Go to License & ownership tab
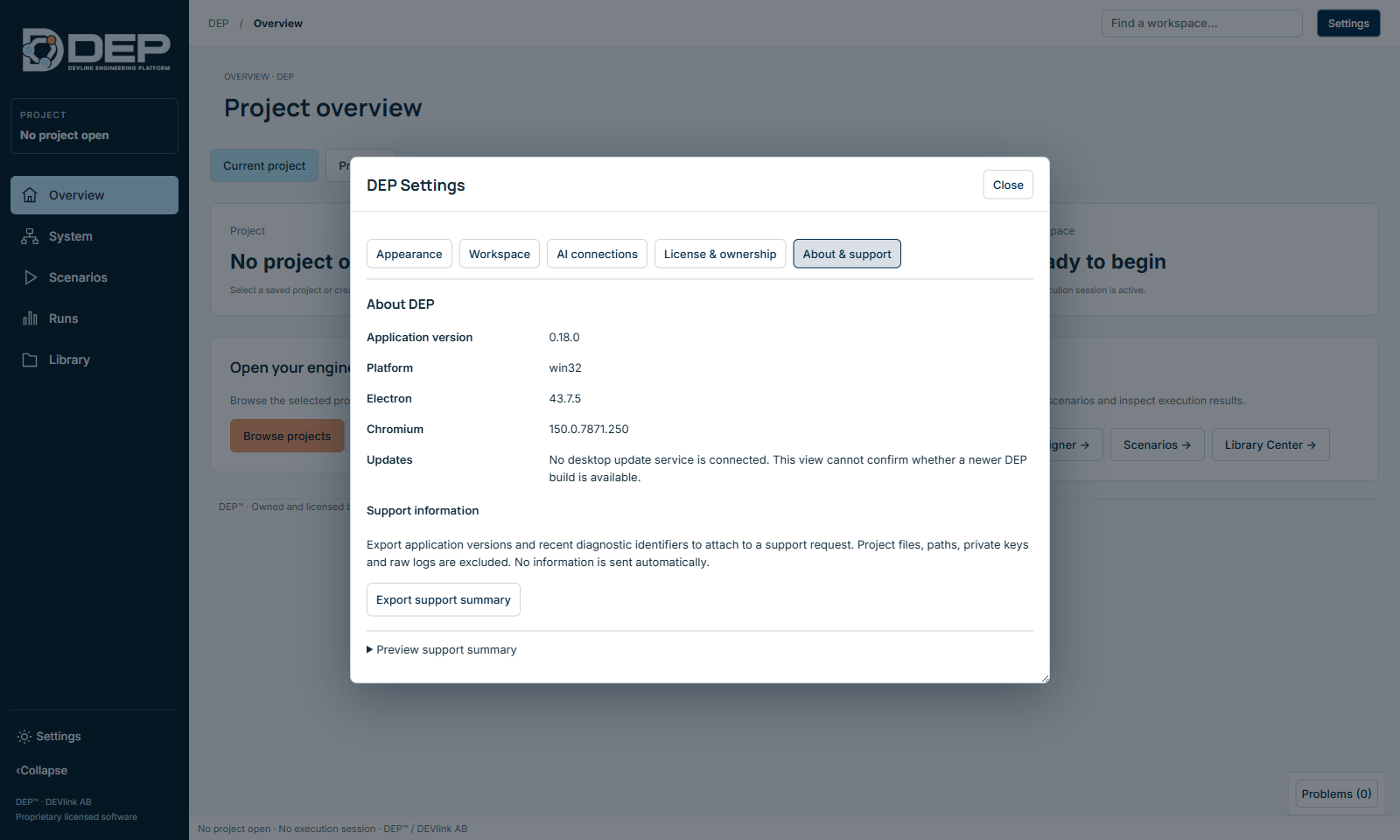The height and width of the screenshot is (840, 1400). (720, 254)
